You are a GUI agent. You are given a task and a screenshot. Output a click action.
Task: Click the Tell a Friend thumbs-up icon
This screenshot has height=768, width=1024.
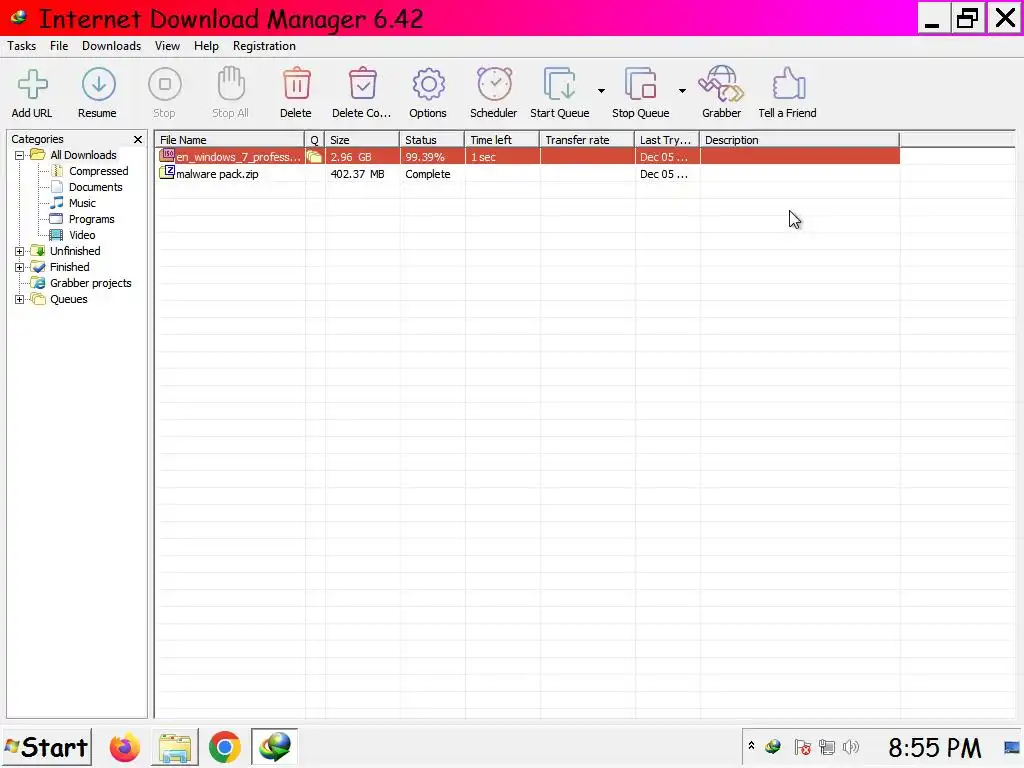pyautogui.click(x=788, y=84)
